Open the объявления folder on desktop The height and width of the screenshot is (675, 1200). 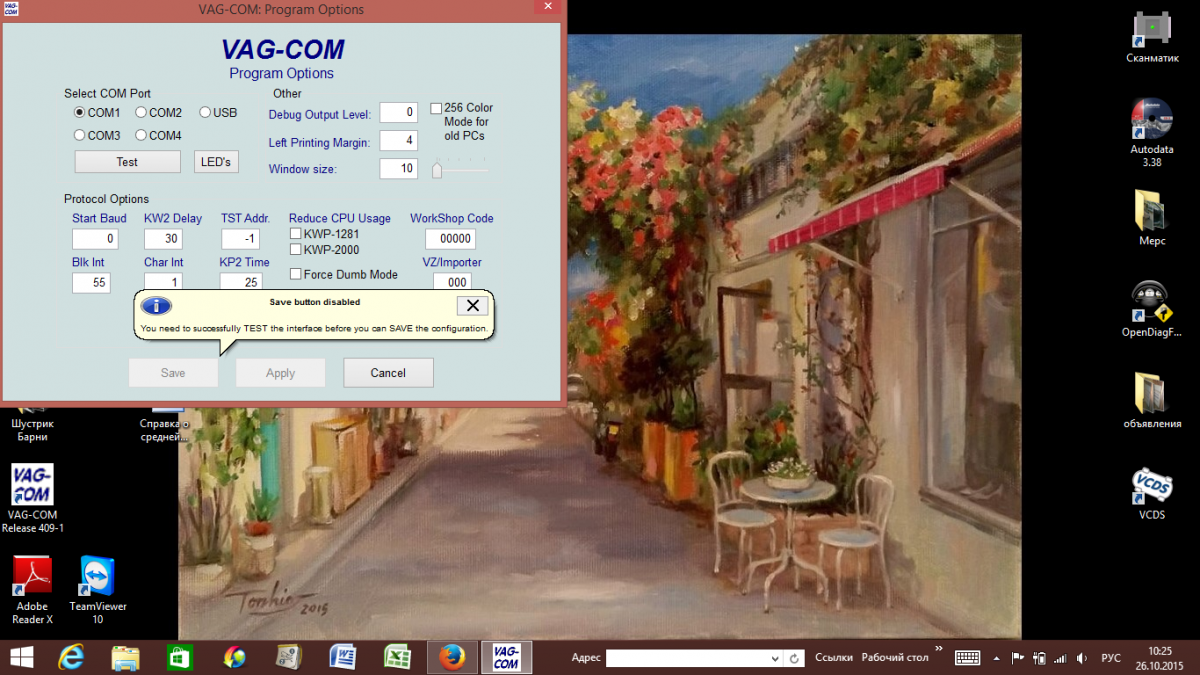(x=1152, y=400)
